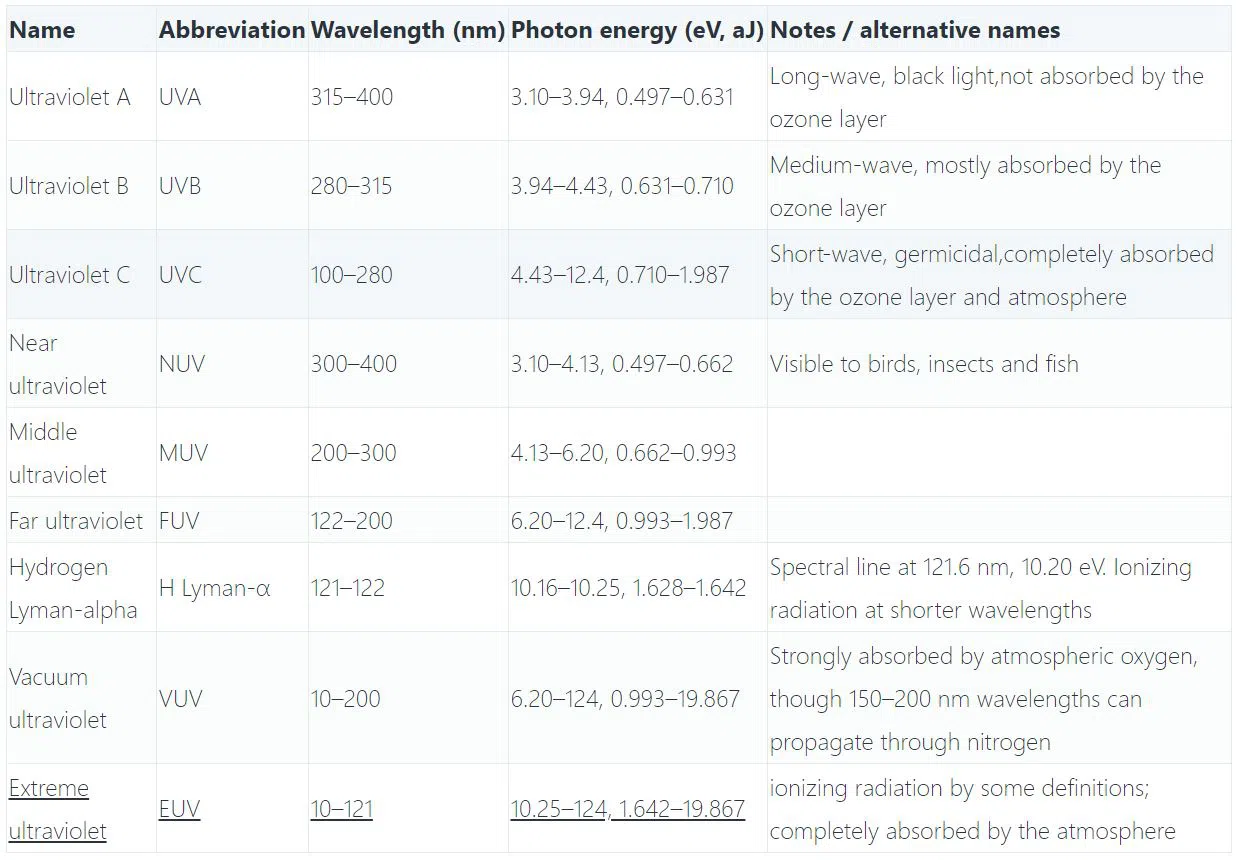Select the UVB abbreviation cell
Screen dimensions: 1237x860
tap(180, 186)
